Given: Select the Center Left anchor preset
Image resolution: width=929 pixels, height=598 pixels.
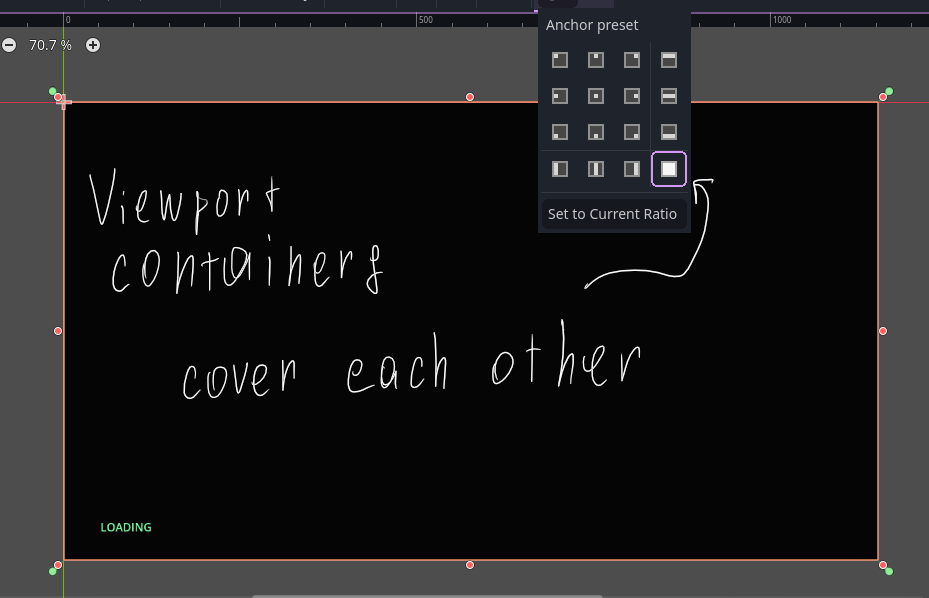Looking at the screenshot, I should point(560,96).
